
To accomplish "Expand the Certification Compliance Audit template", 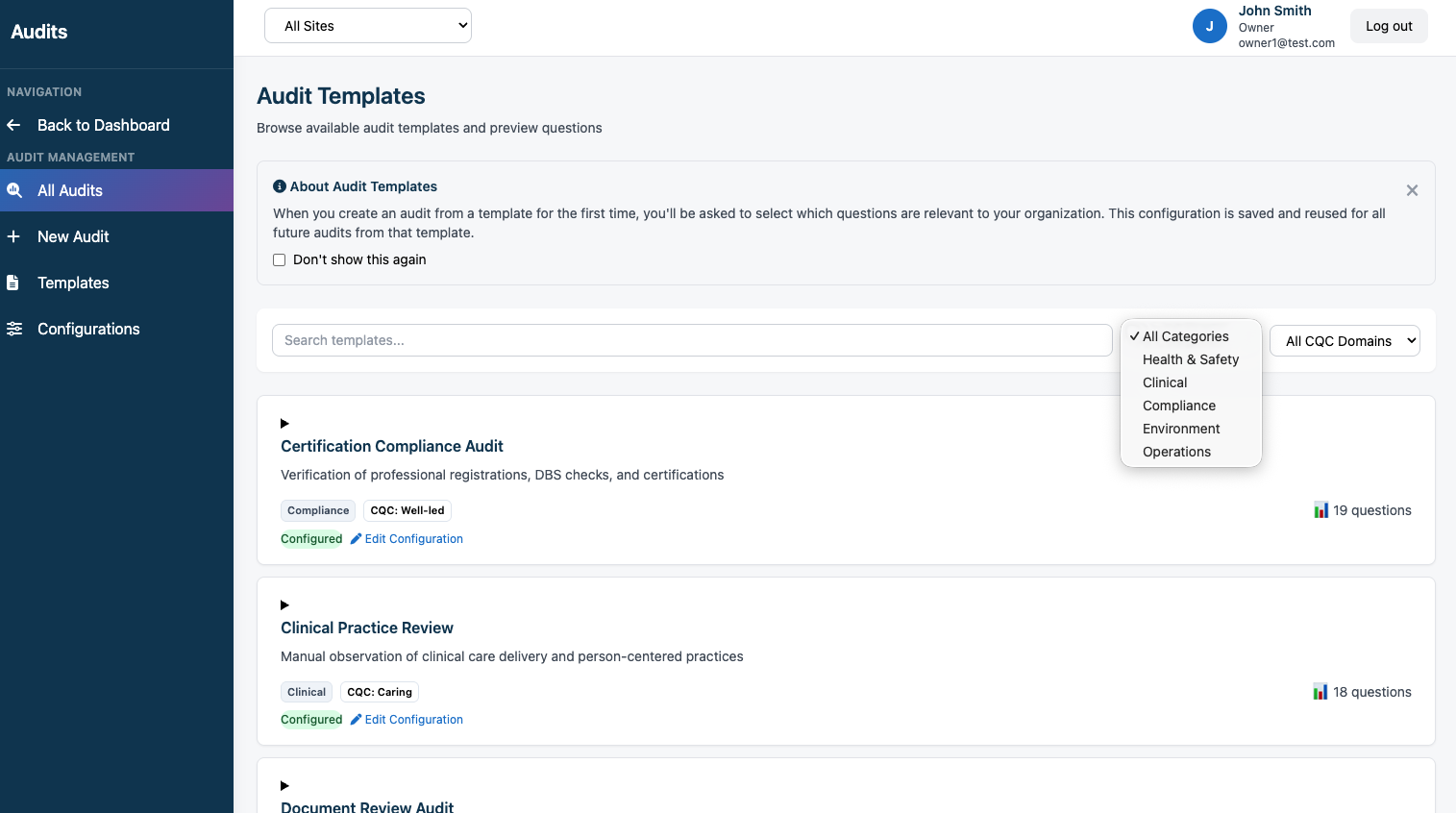I will 284,424.
